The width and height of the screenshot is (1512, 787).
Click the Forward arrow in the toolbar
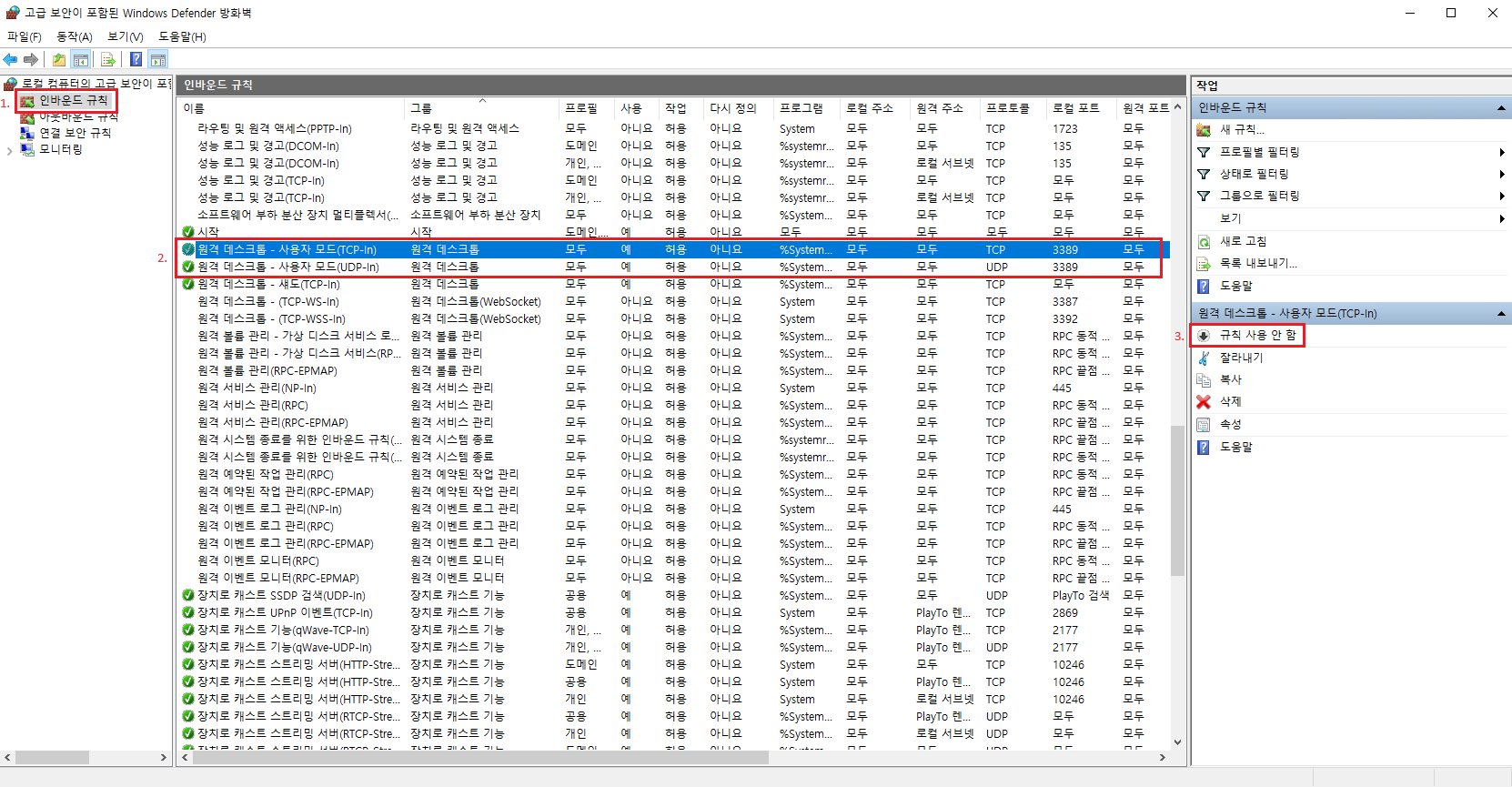click(x=31, y=60)
